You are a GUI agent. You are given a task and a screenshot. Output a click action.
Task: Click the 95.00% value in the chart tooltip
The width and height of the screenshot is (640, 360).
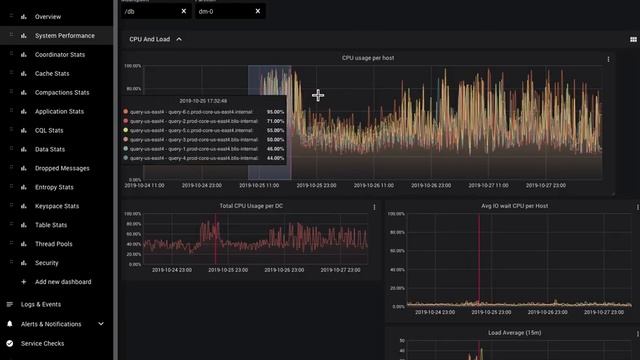[276, 112]
